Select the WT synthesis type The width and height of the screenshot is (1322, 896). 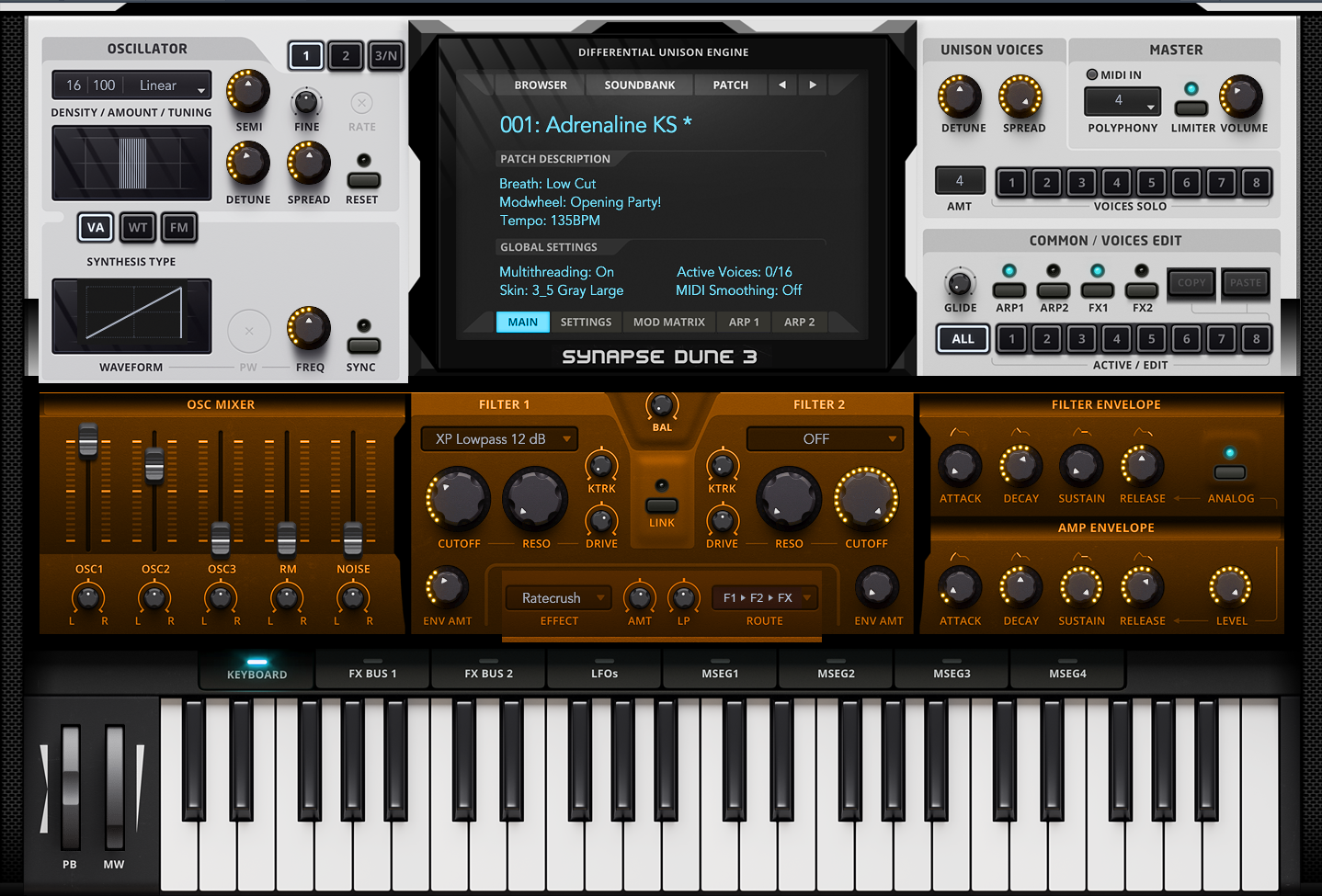coord(138,227)
